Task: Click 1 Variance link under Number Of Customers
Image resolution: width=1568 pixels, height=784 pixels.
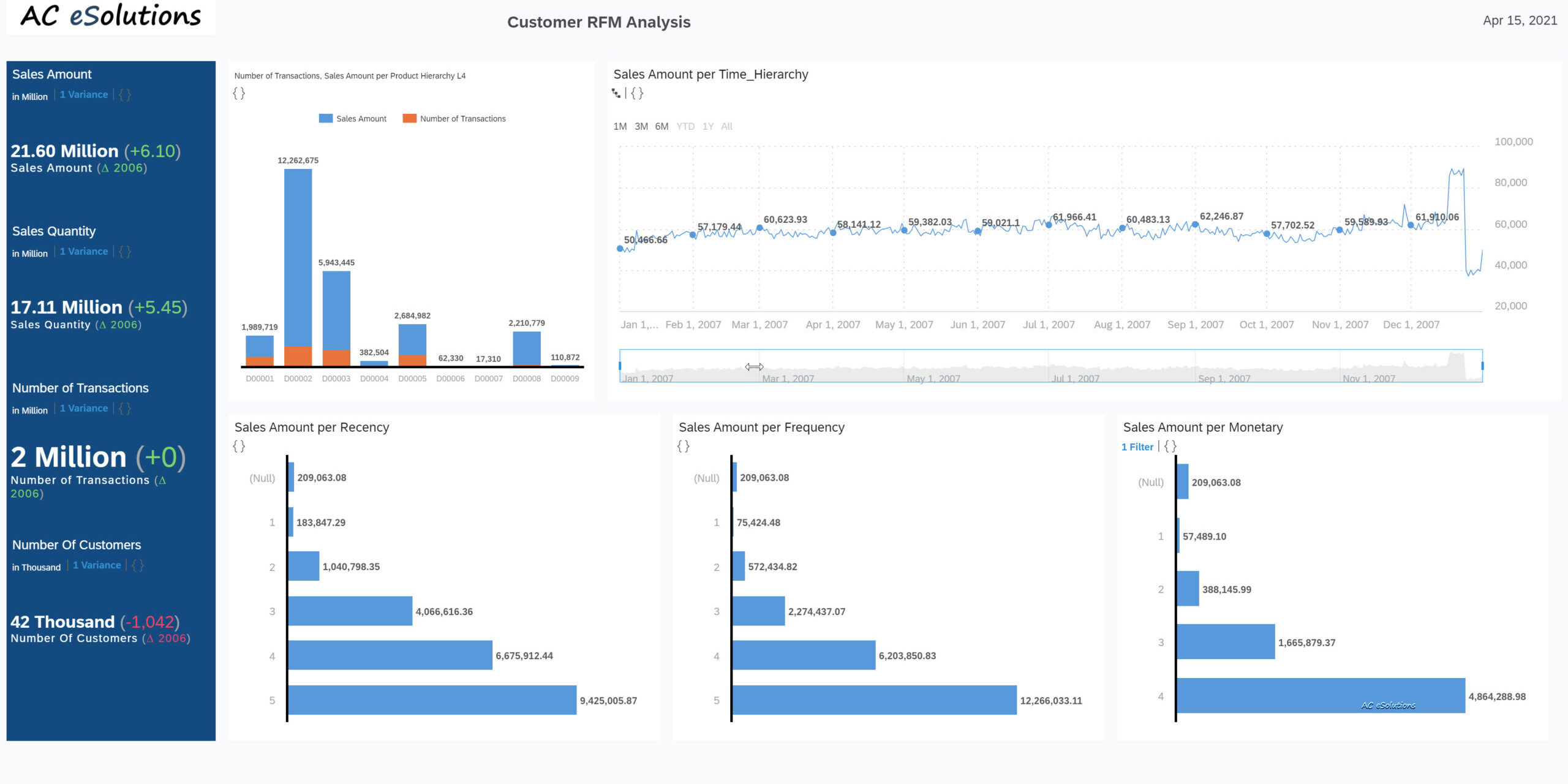Action: tap(97, 565)
